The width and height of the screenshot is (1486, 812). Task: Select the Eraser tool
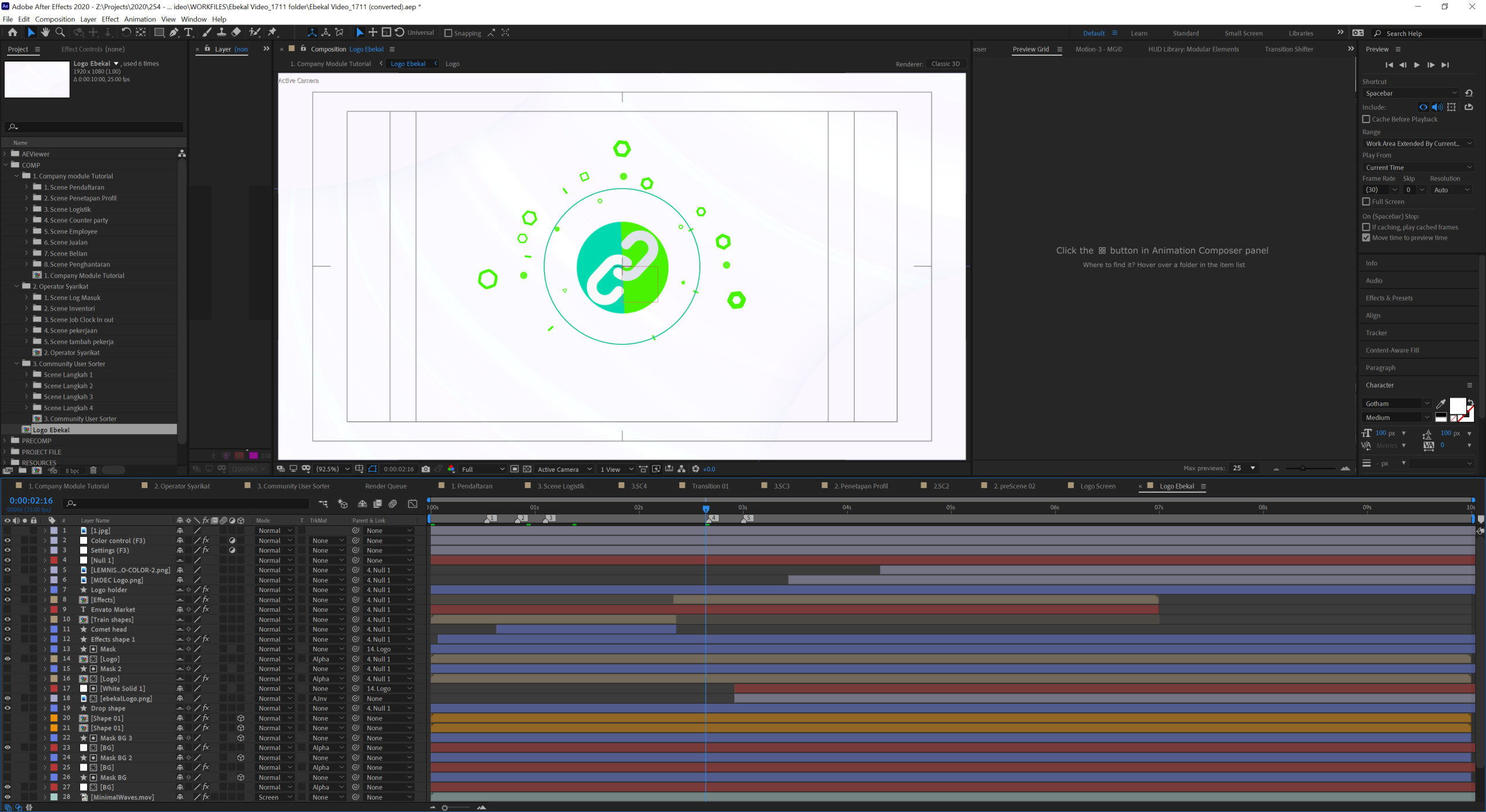pos(236,33)
